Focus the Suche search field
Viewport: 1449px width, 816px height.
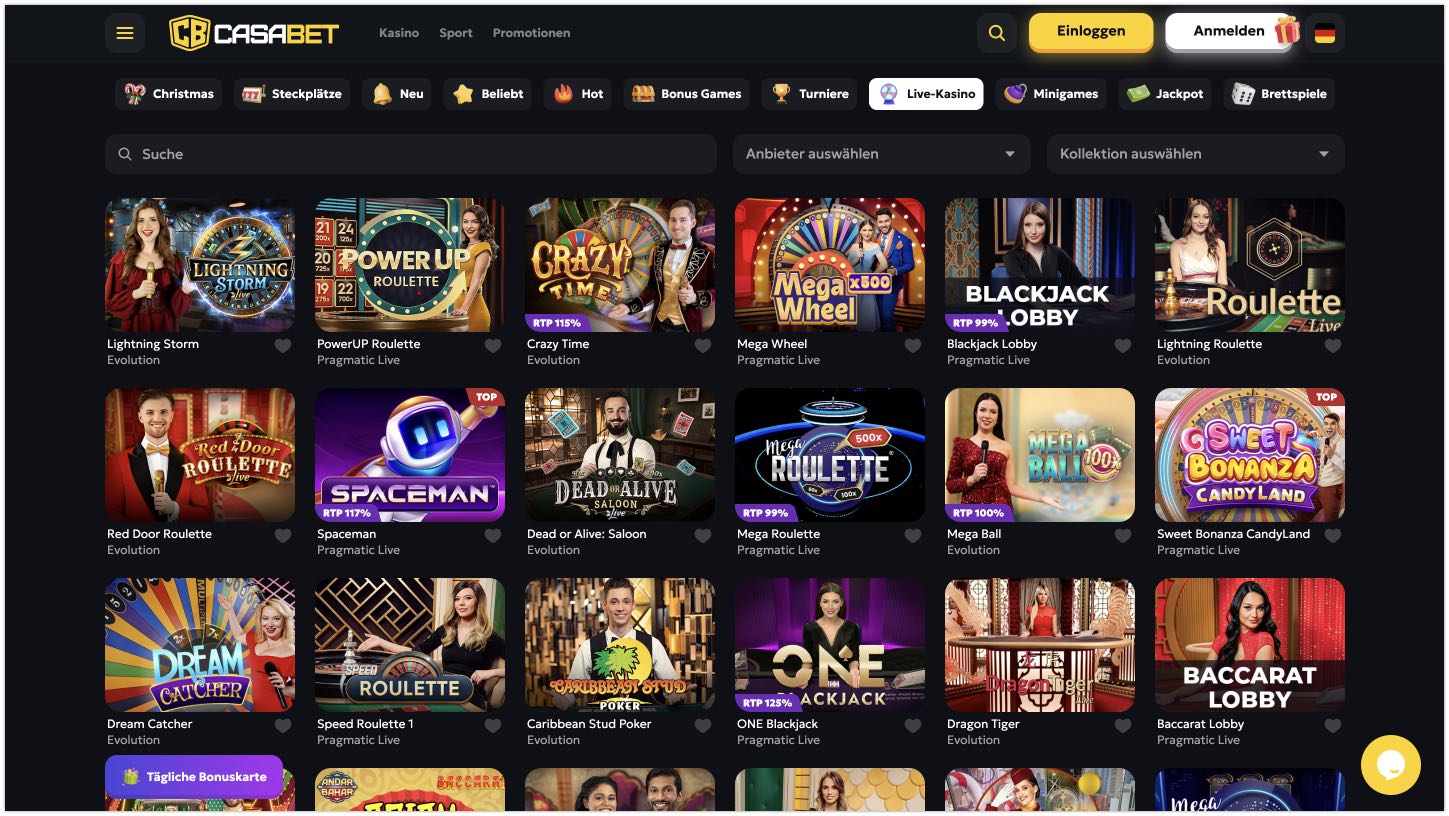411,154
